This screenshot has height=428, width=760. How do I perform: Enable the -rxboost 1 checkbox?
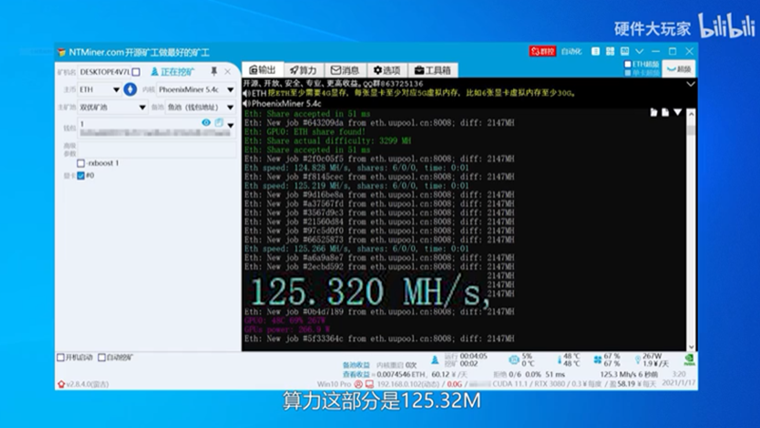pyautogui.click(x=81, y=162)
